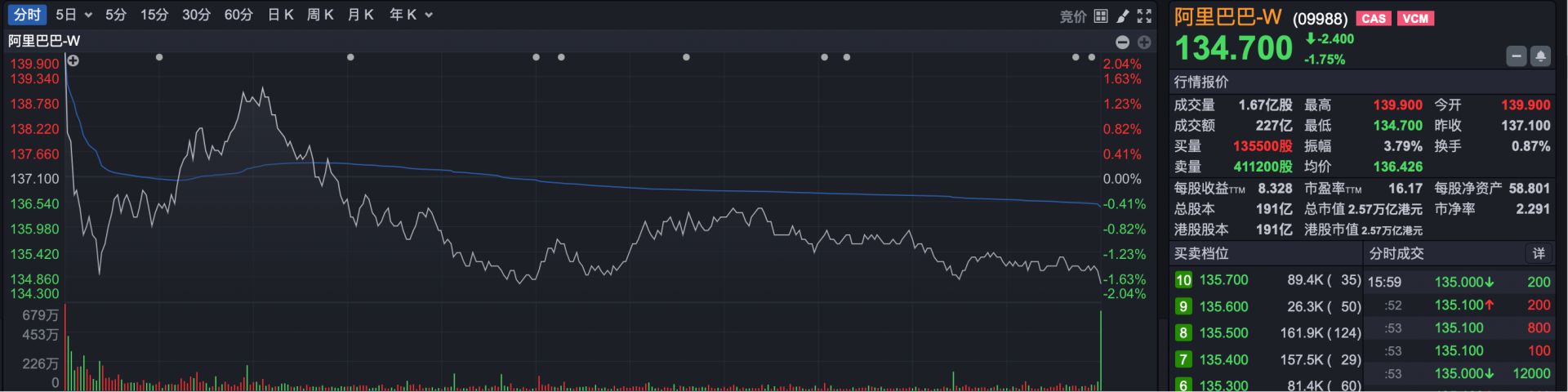The height and width of the screenshot is (392, 1568).
Task: Switch to the 日K tab
Action: click(280, 15)
